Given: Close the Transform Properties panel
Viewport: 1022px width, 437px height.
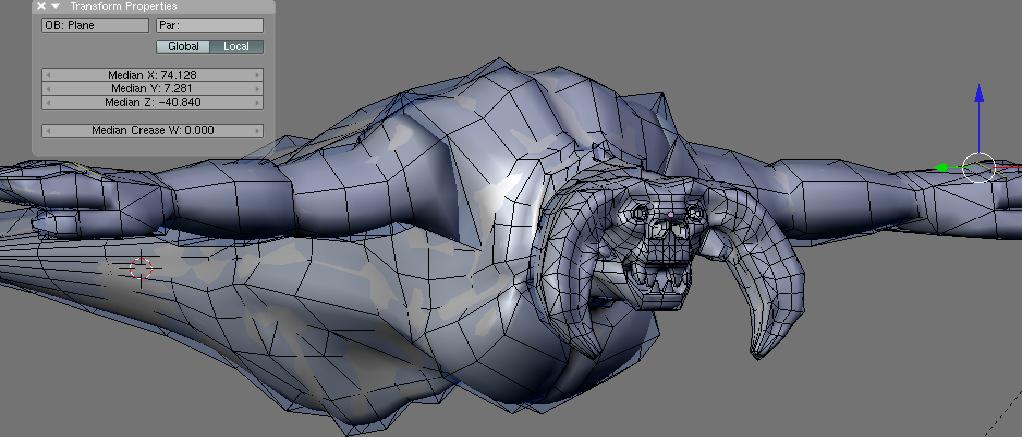Looking at the screenshot, I should point(42,7).
